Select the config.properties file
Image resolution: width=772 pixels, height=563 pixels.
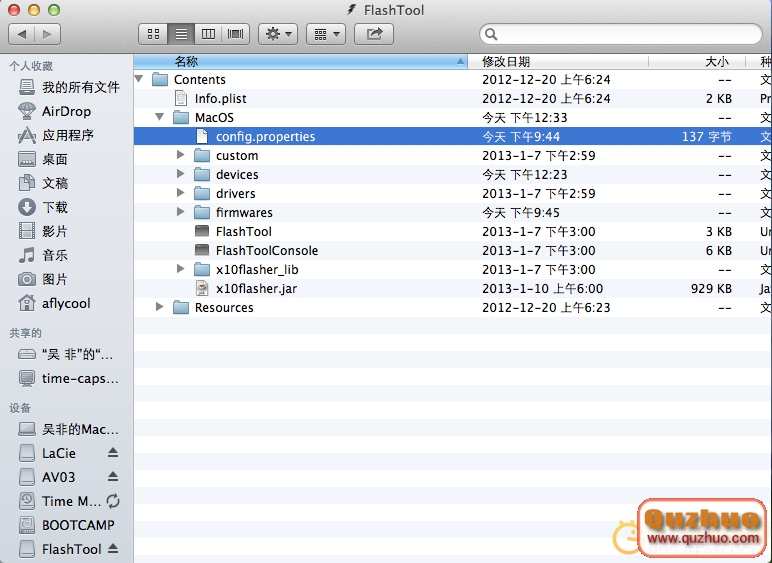[x=453, y=136]
